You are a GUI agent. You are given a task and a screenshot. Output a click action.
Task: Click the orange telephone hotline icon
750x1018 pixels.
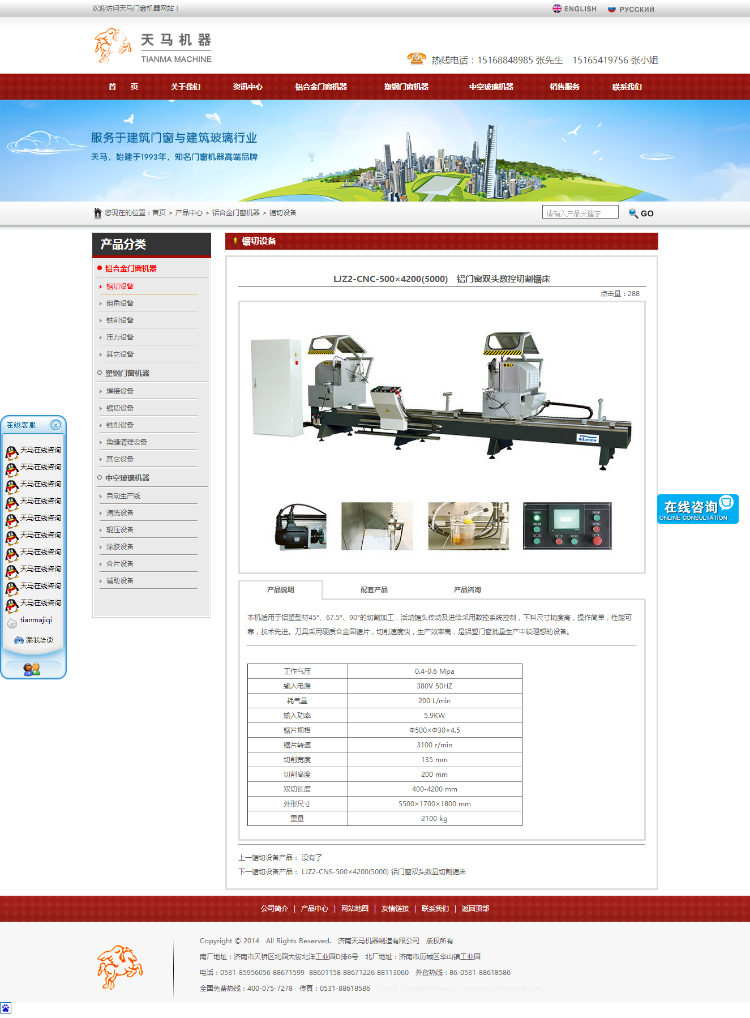(x=416, y=58)
